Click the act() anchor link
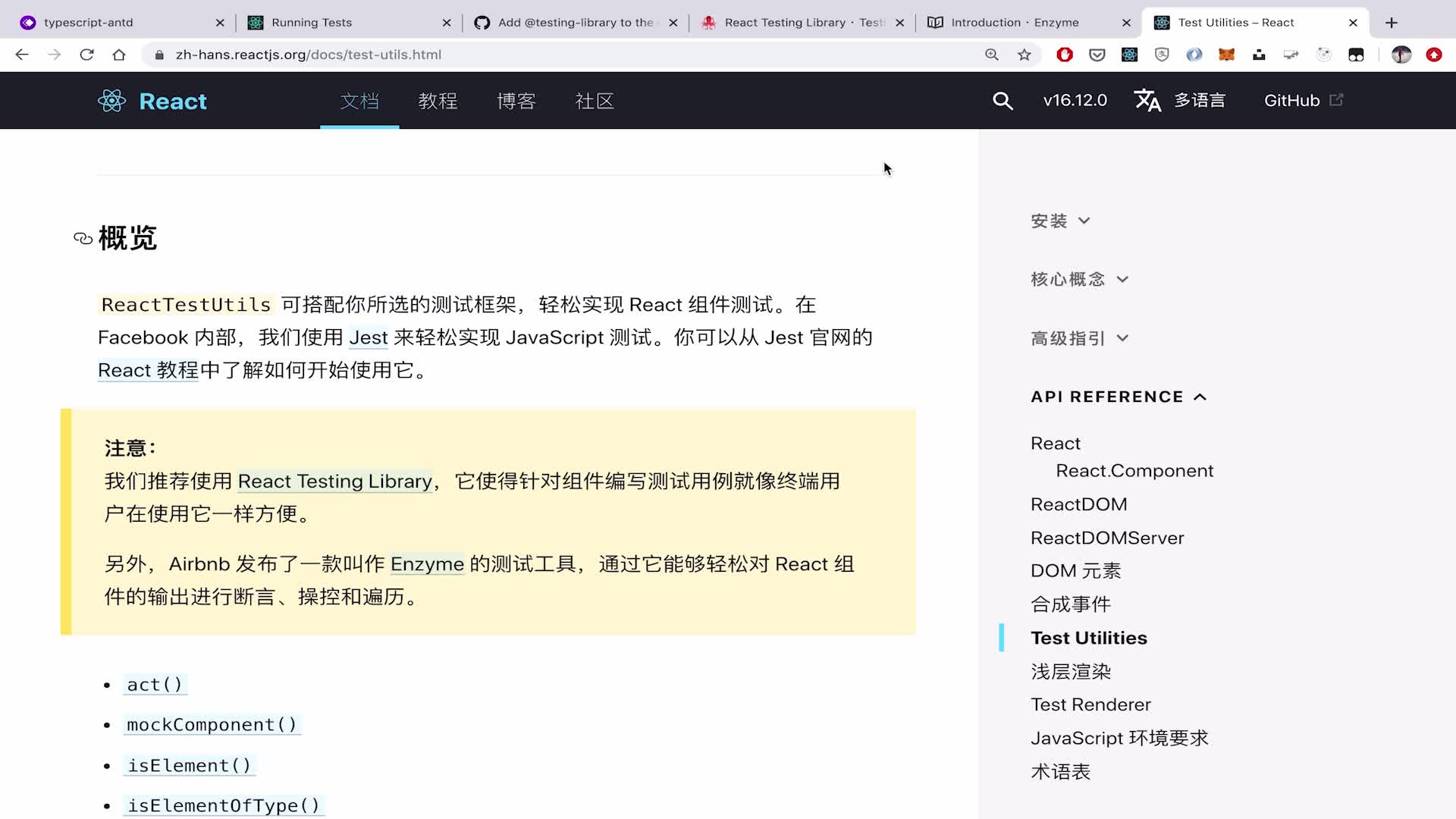Screen dimensions: 1456x819 154,684
